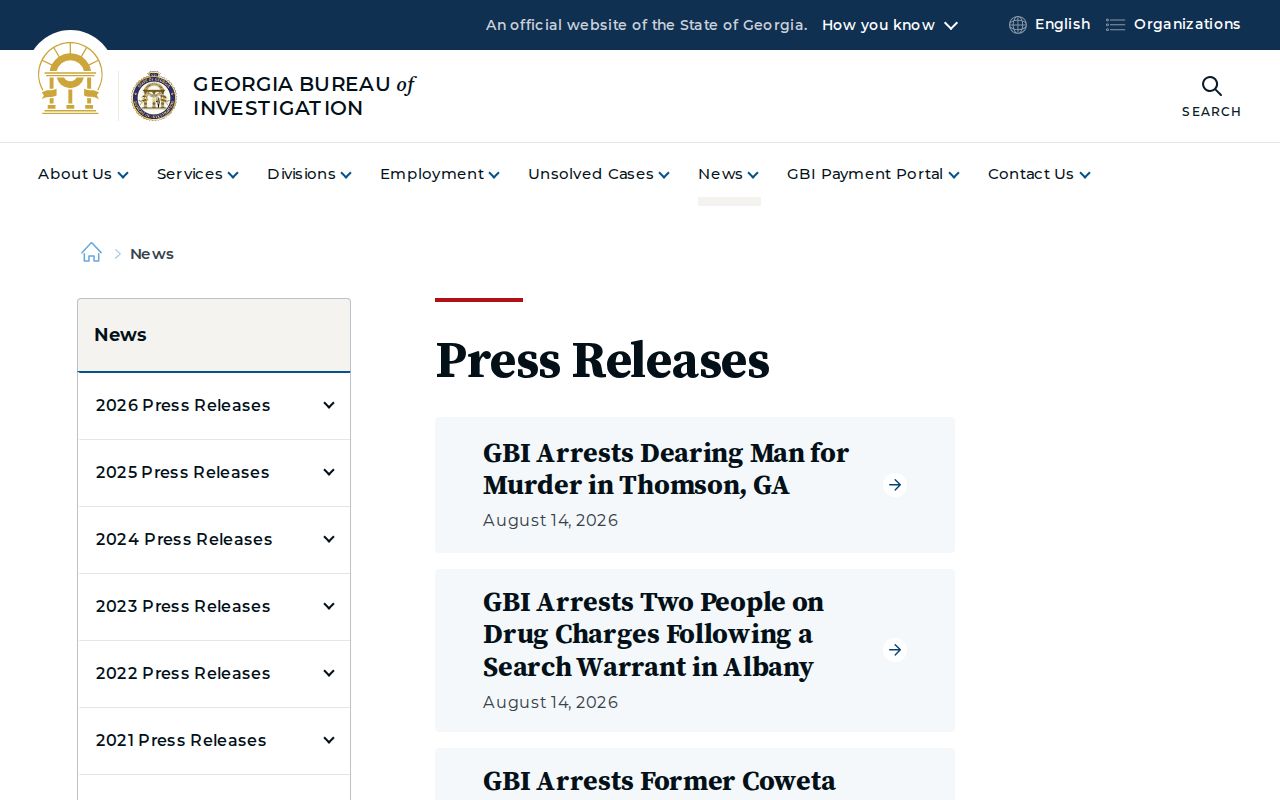Click News sidebar heading
Viewport: 1280px width, 800px height.
click(120, 335)
